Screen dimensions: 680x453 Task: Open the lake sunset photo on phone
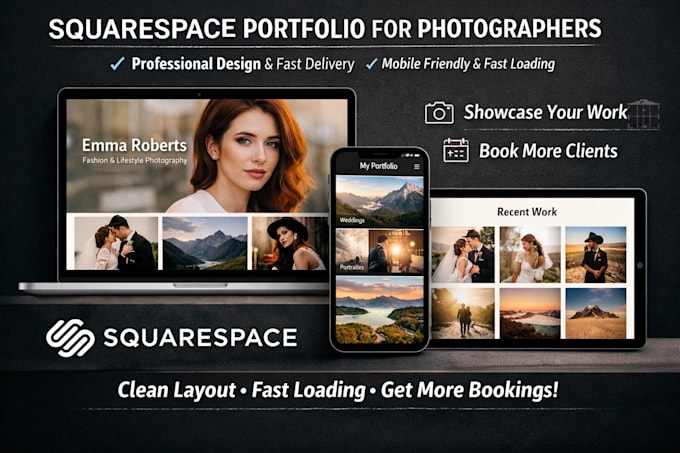(x=380, y=311)
